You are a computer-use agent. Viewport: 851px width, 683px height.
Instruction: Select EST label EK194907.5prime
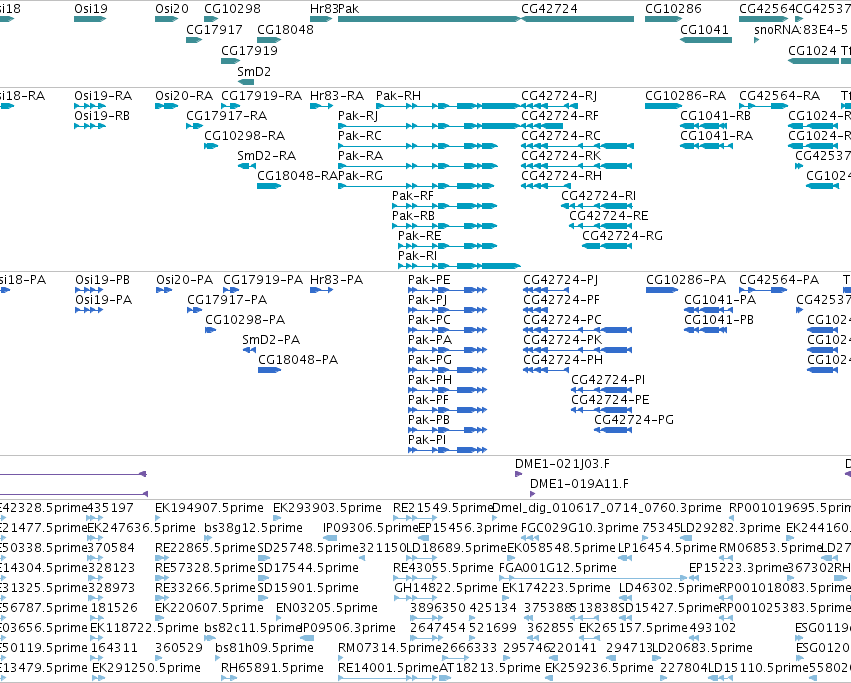(x=209, y=508)
